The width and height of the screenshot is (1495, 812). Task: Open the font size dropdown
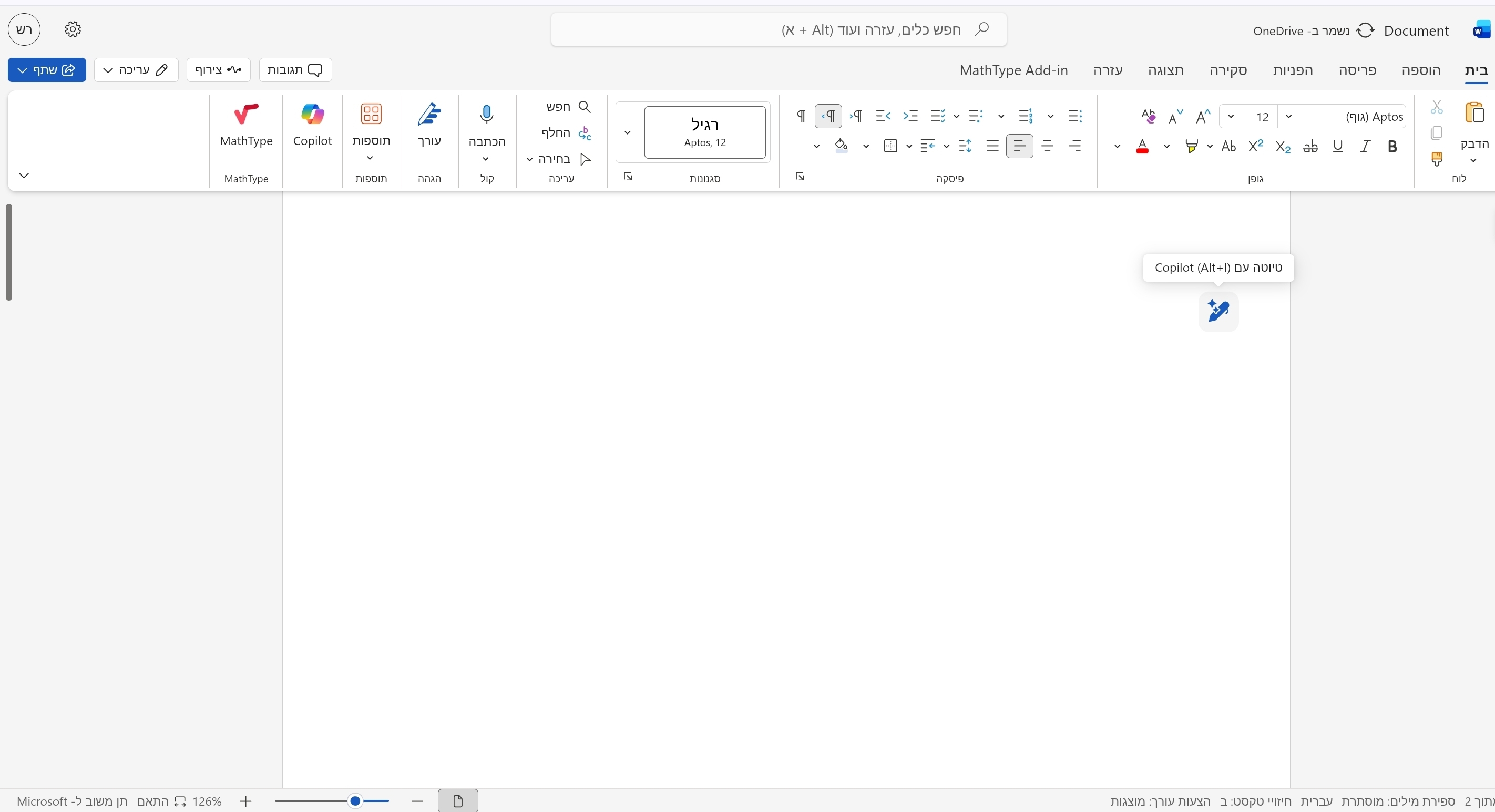click(x=1231, y=117)
